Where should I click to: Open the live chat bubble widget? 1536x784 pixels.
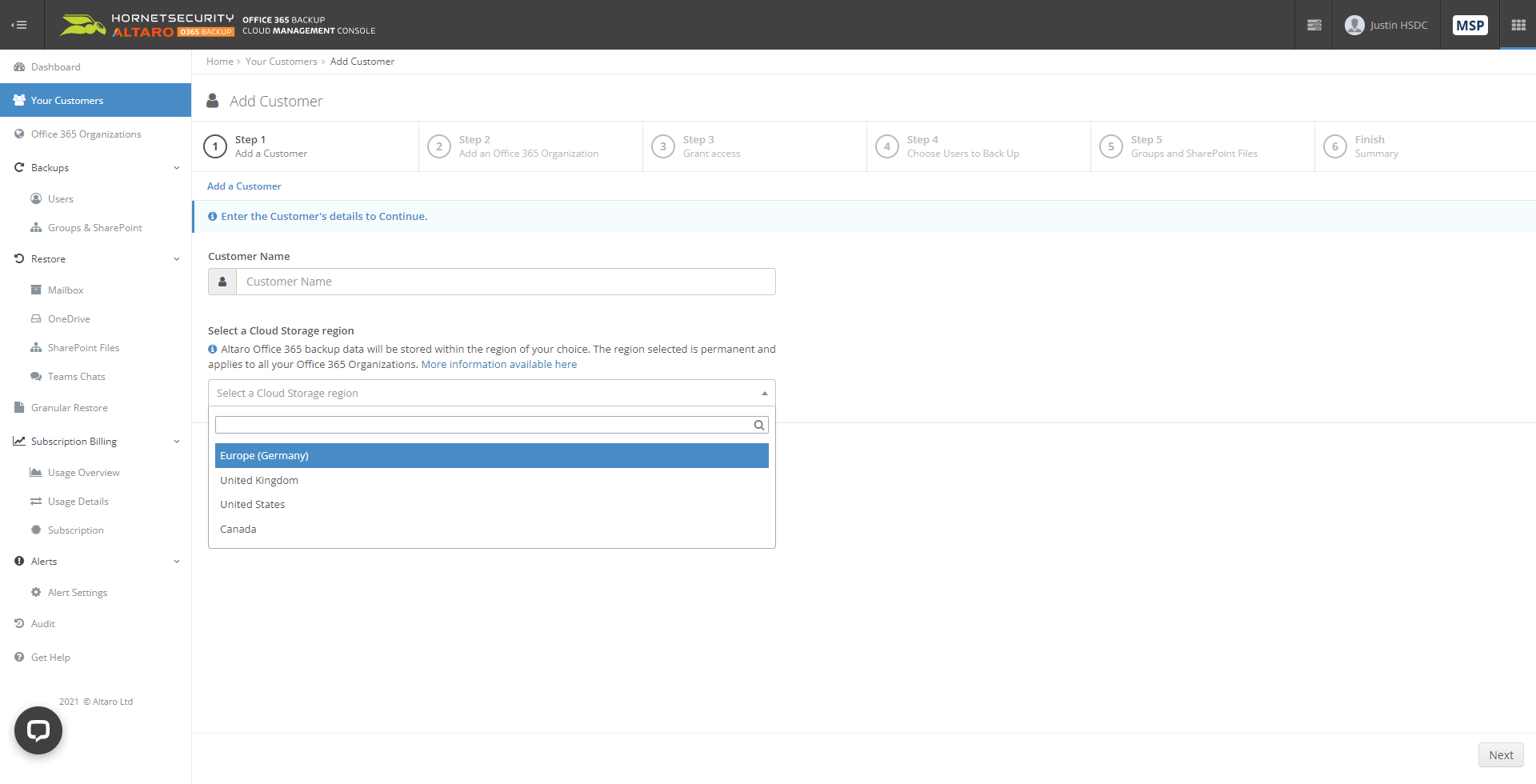tap(38, 730)
